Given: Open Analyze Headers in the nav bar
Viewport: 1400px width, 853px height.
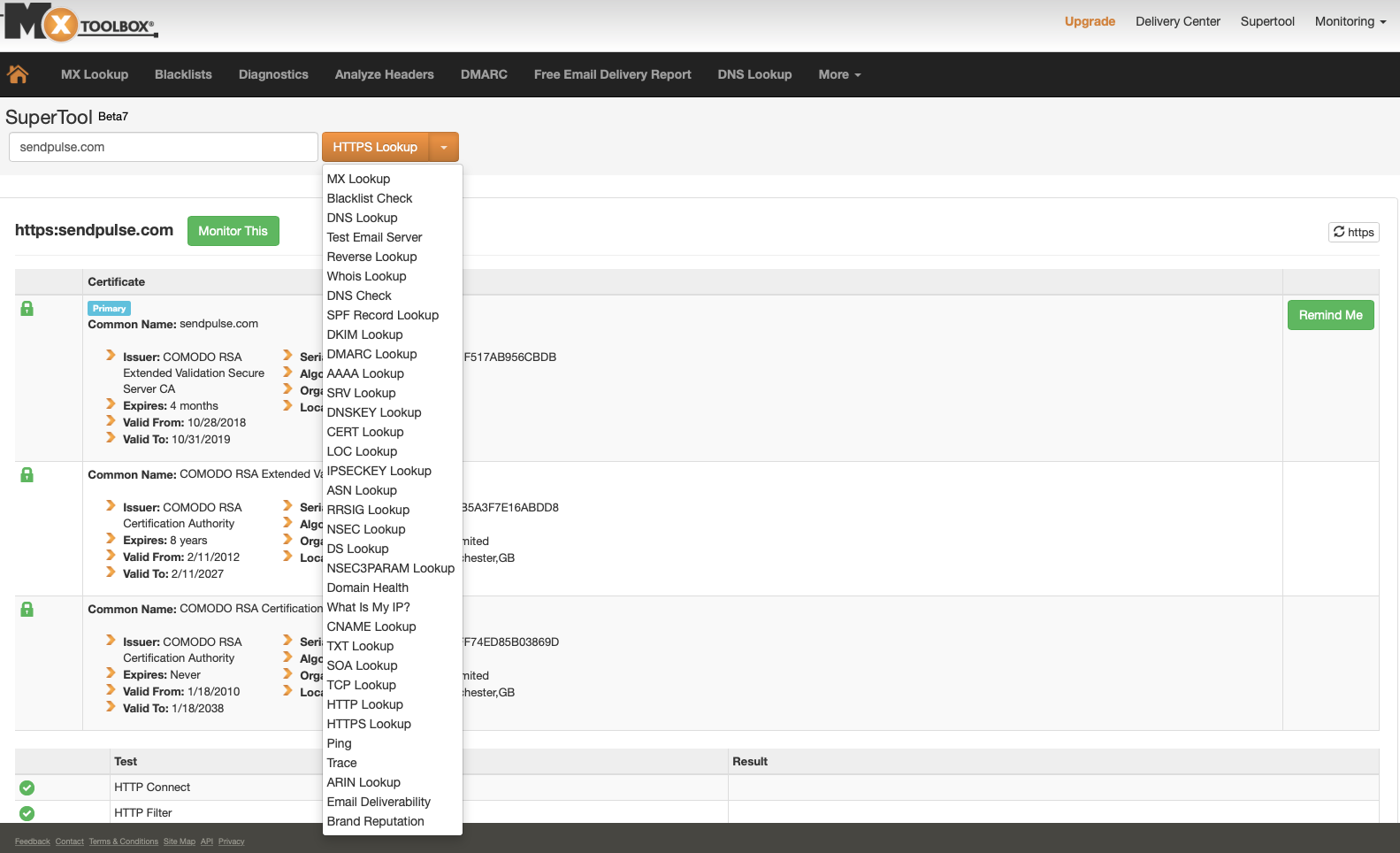Looking at the screenshot, I should coord(385,74).
